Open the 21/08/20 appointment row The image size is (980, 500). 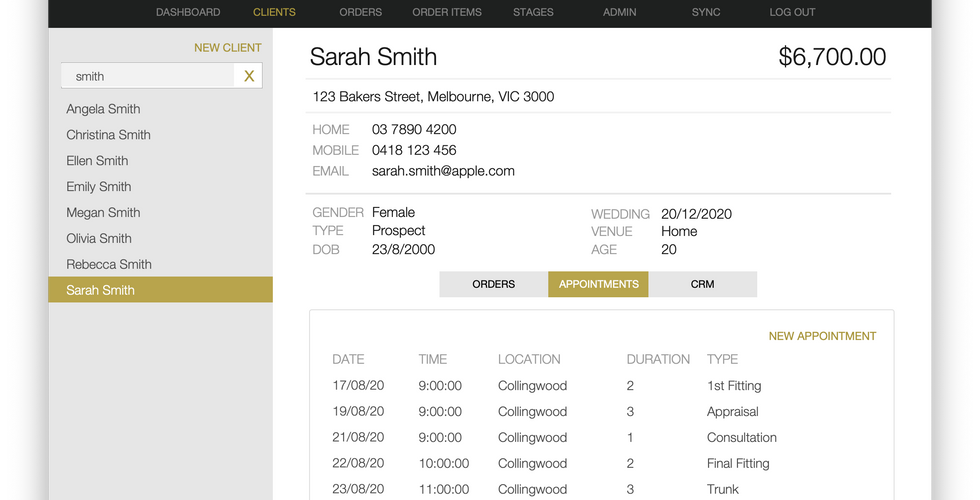pyautogui.click(x=601, y=437)
